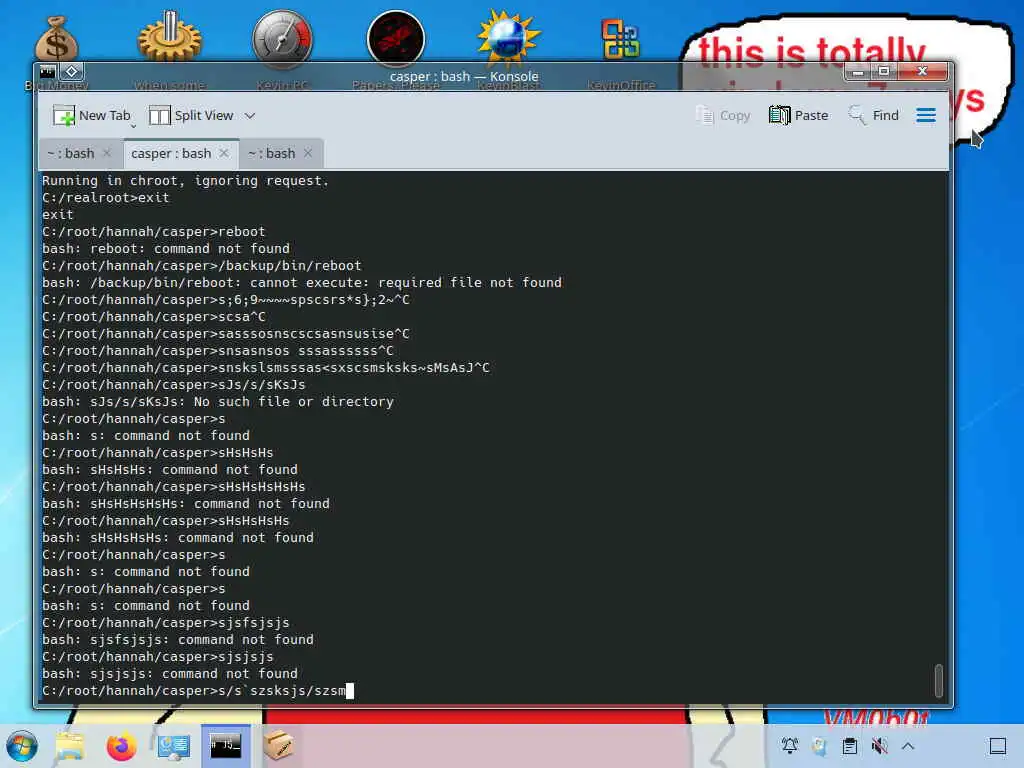The height and width of the screenshot is (768, 1024).
Task: Select the 'casper : bash' tab
Action: point(171,153)
